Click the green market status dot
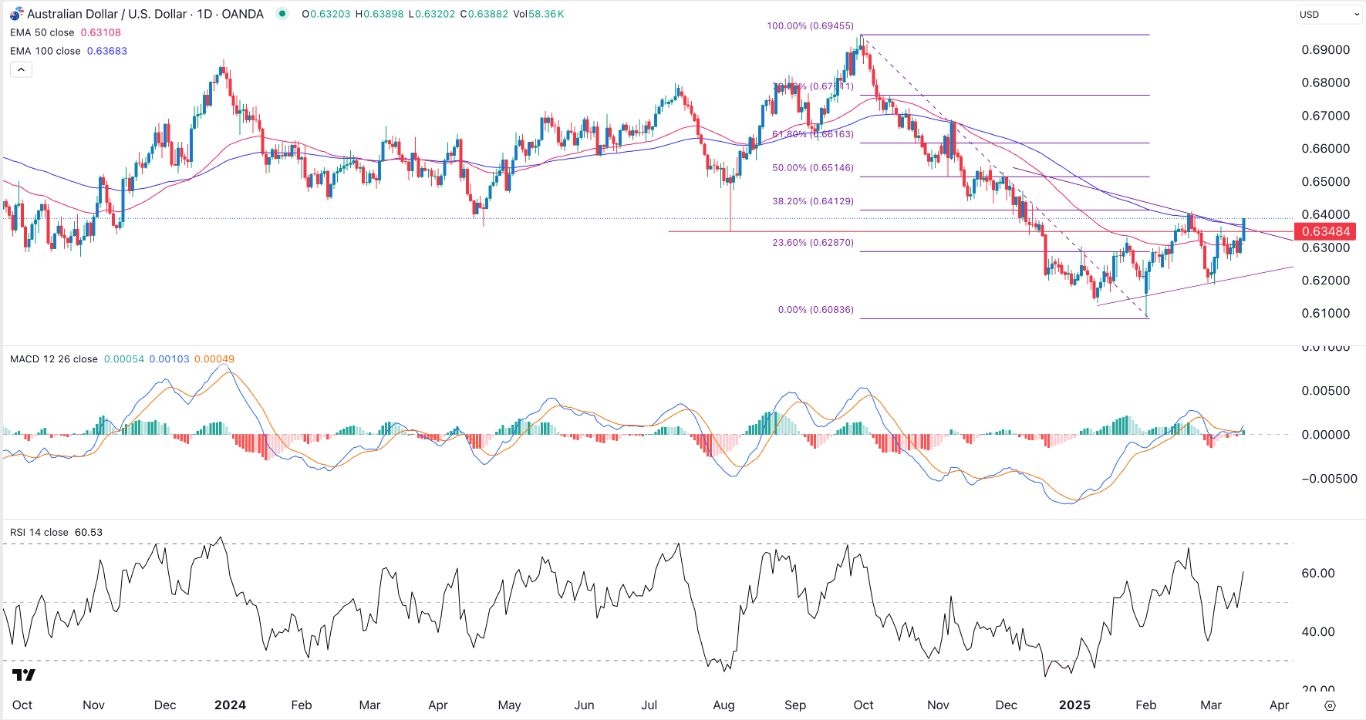This screenshot has width=1366, height=720. pyautogui.click(x=284, y=14)
